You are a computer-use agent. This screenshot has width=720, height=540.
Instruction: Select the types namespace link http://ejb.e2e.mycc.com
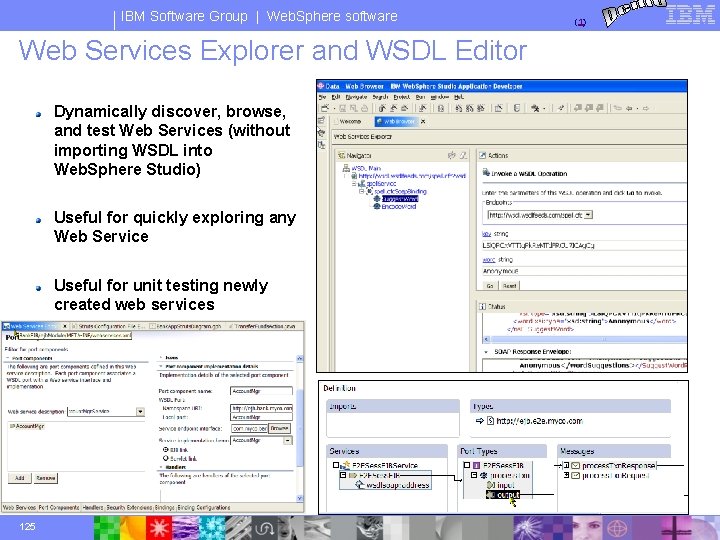click(x=539, y=421)
